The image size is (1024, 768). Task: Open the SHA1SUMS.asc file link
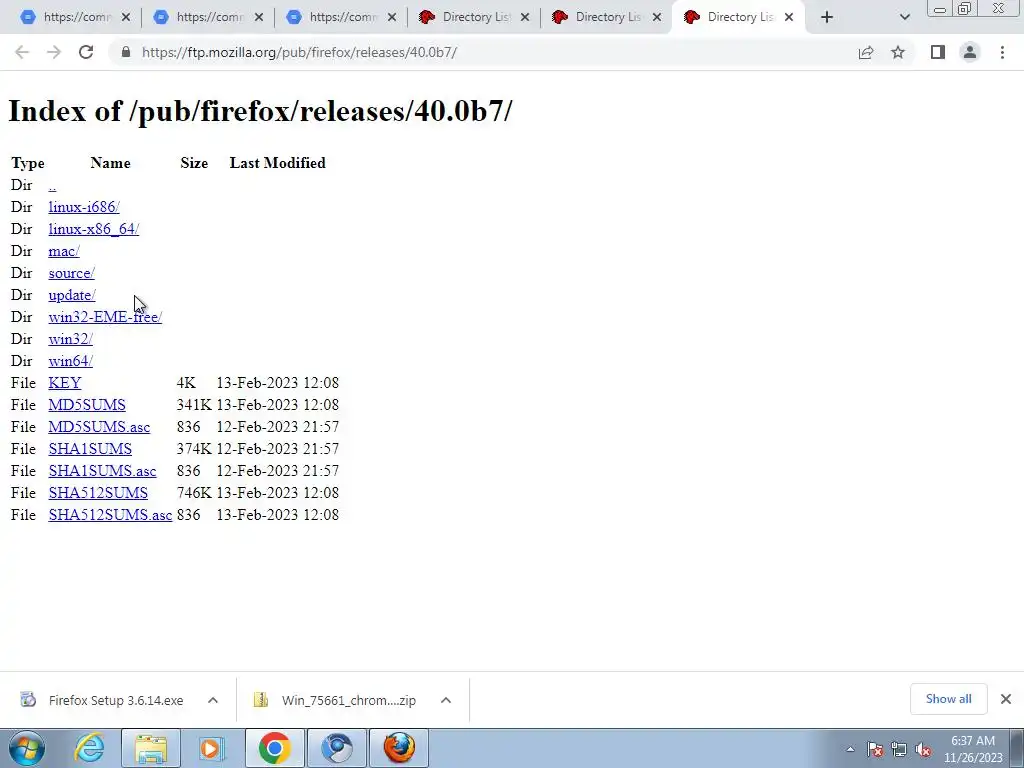coord(103,471)
